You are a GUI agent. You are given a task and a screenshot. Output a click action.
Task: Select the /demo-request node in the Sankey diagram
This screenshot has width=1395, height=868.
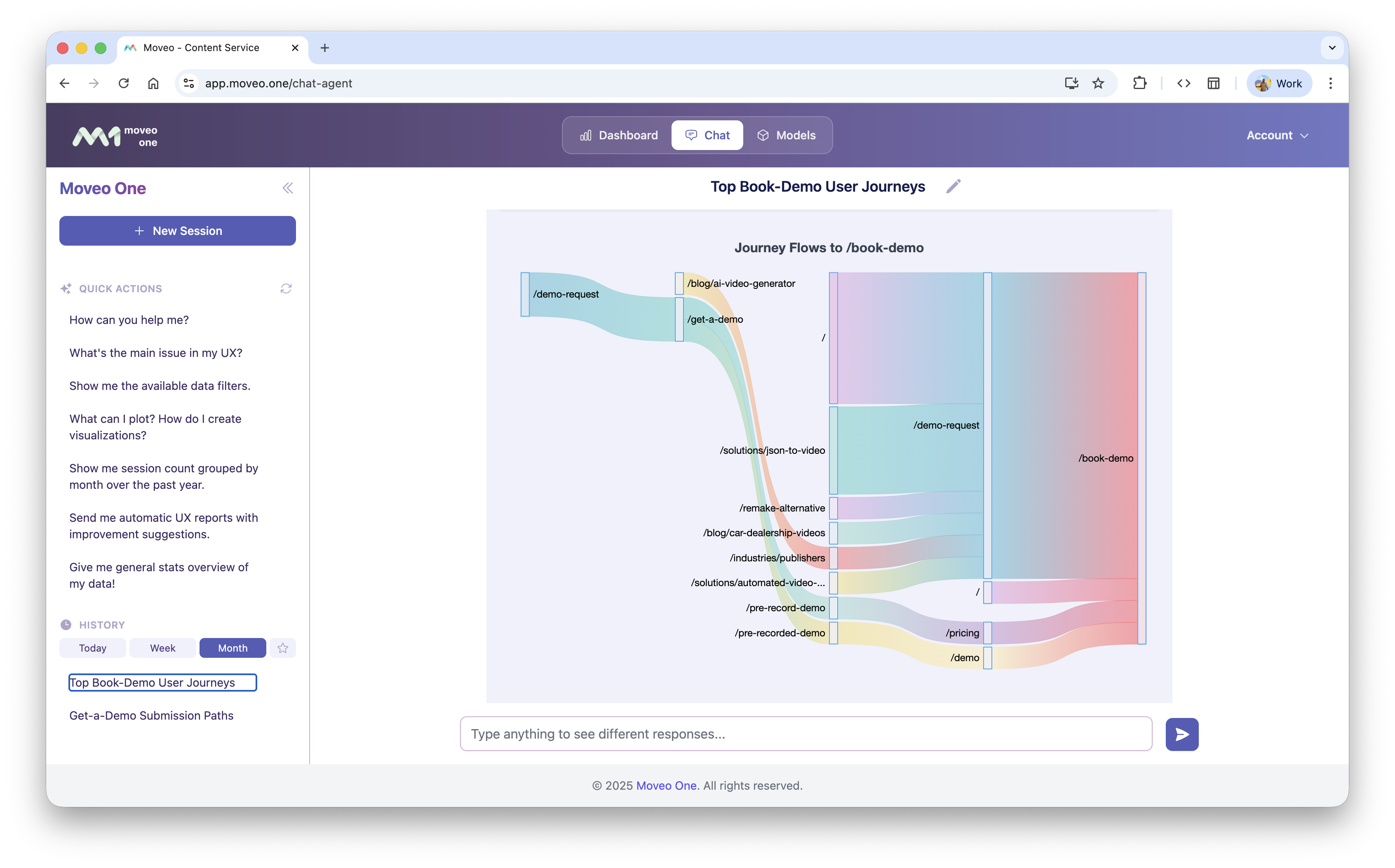tap(526, 294)
